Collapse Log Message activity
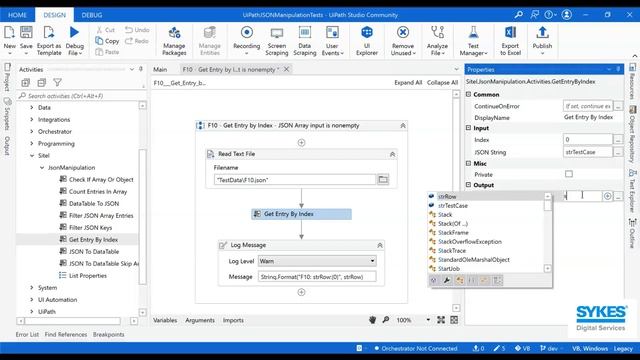The image size is (640, 360). click(x=380, y=245)
